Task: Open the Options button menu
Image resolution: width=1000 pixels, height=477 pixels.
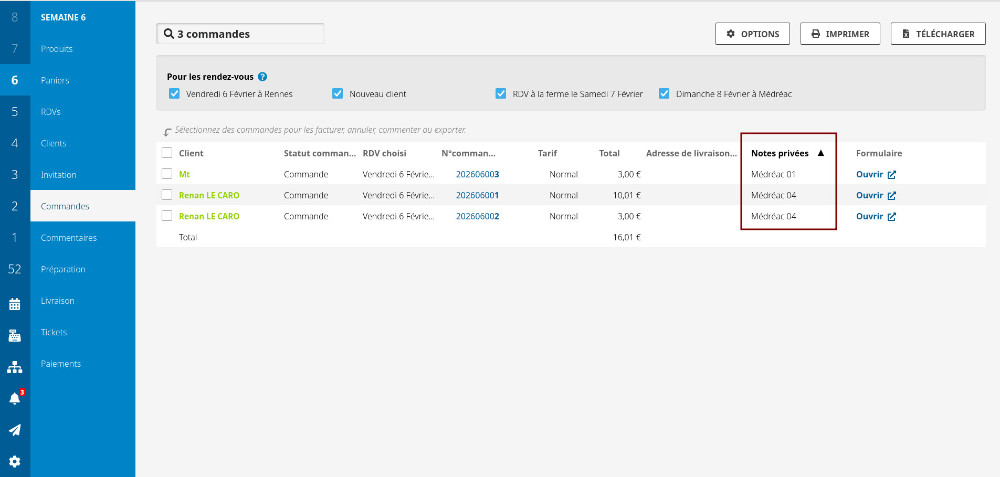Action: (752, 34)
